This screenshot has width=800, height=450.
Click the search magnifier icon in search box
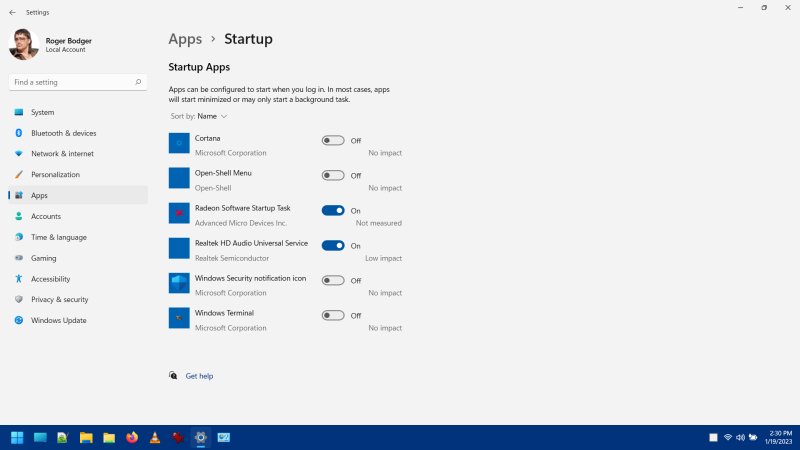138,82
